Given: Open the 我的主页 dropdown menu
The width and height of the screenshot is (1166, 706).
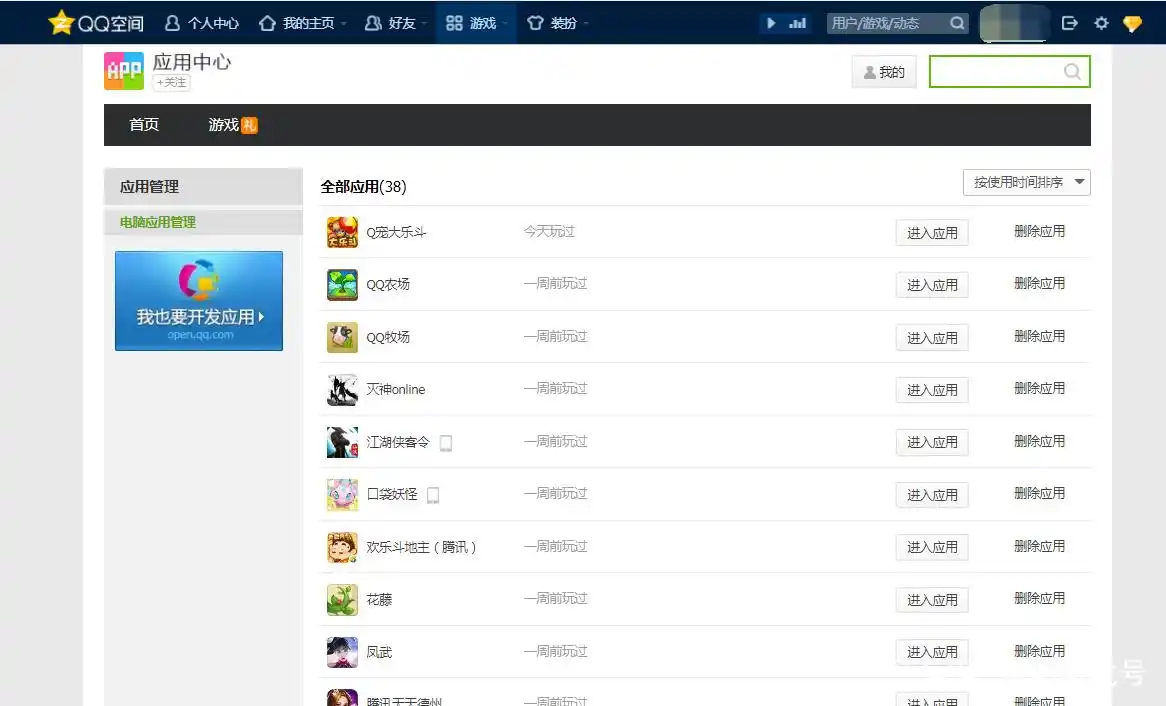Looking at the screenshot, I should coord(303,23).
